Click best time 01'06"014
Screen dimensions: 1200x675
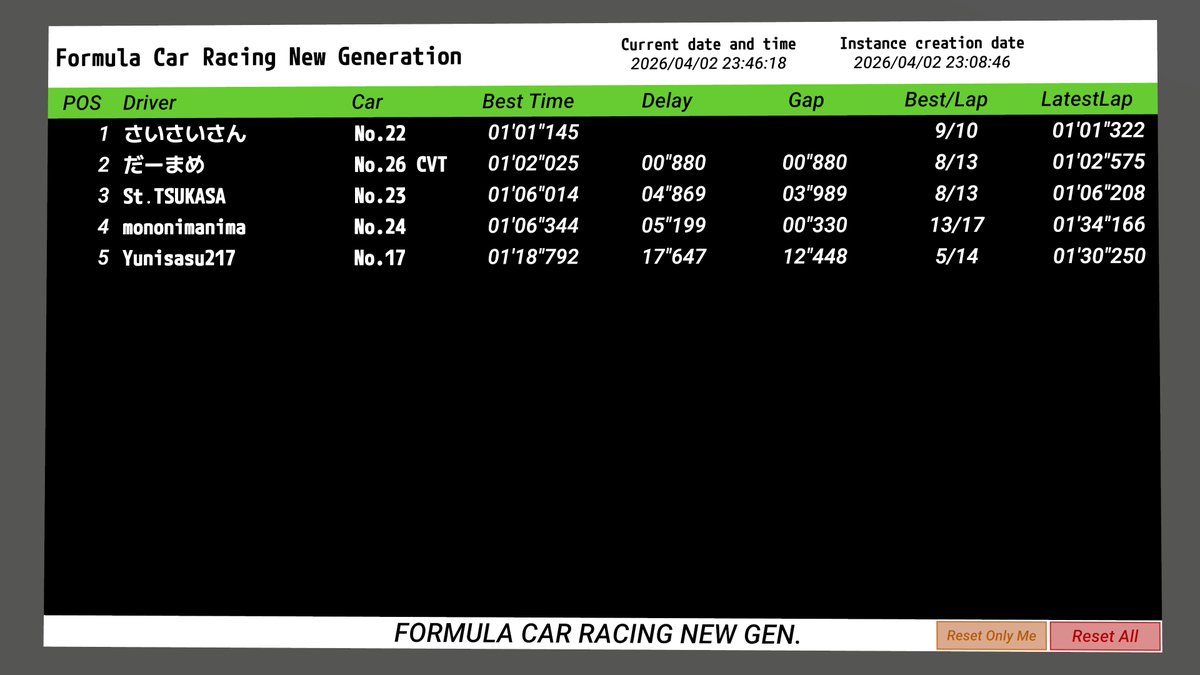pos(533,194)
